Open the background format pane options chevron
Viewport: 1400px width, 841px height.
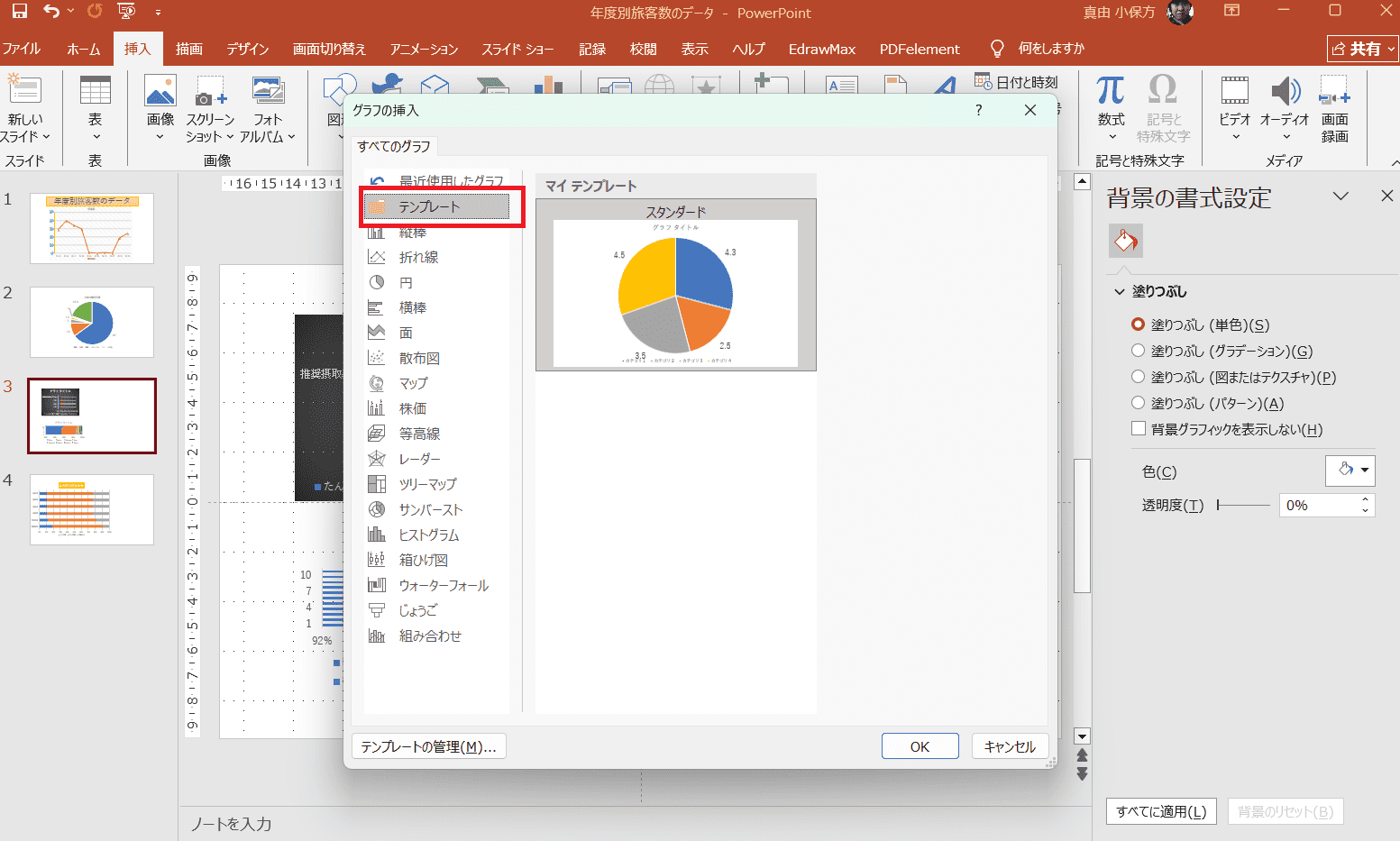tap(1341, 197)
